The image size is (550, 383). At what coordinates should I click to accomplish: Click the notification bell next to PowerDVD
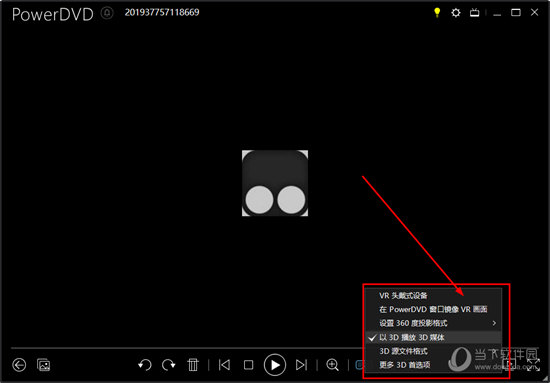click(107, 13)
